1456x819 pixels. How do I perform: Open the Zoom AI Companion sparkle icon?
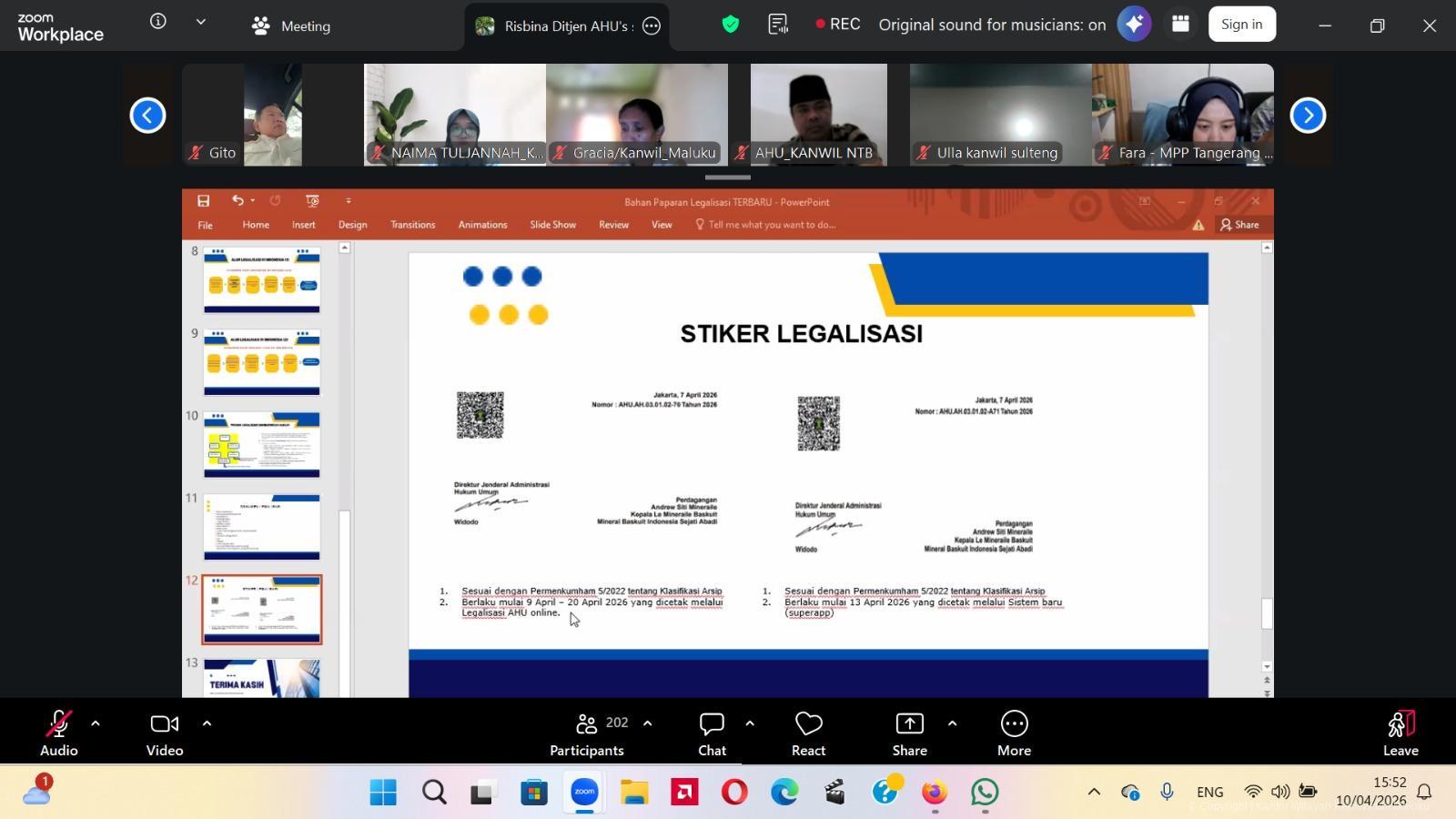[1134, 25]
